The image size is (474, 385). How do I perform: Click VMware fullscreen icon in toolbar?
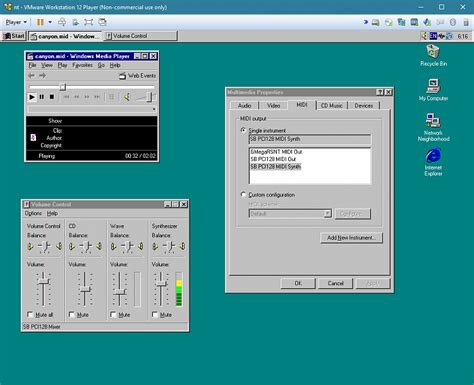pos(89,22)
